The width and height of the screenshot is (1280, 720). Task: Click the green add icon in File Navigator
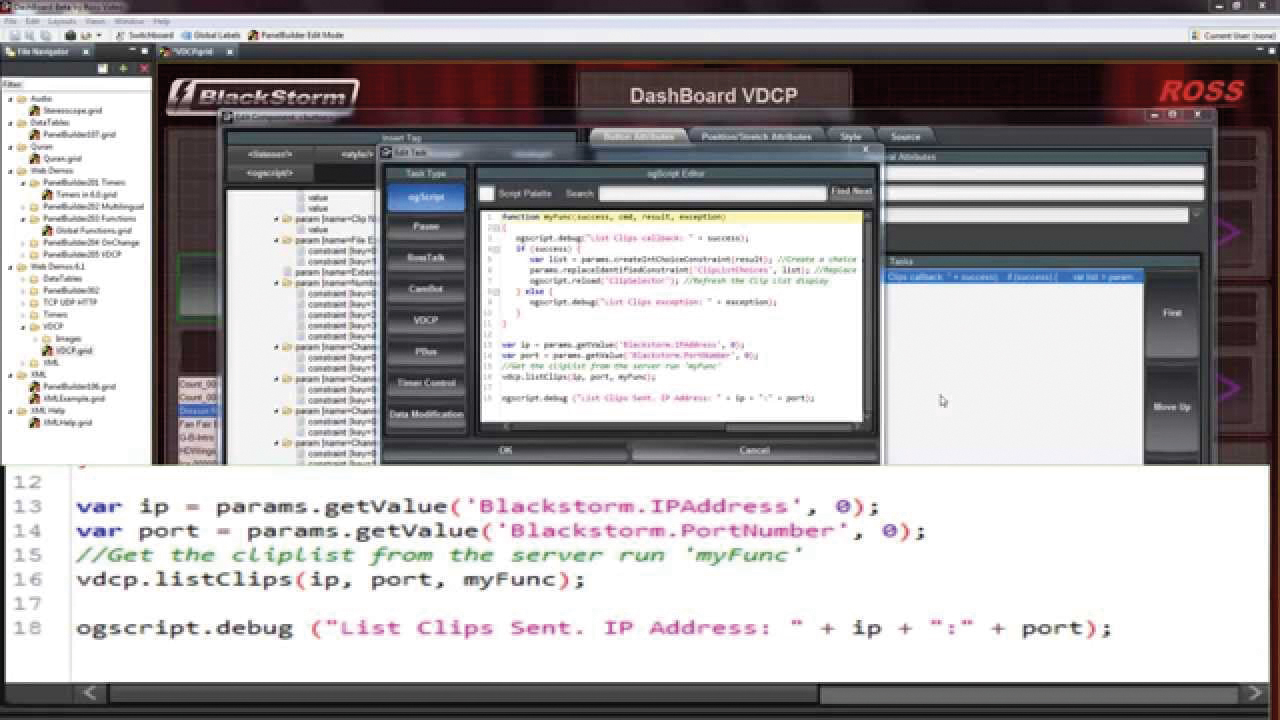click(x=123, y=68)
